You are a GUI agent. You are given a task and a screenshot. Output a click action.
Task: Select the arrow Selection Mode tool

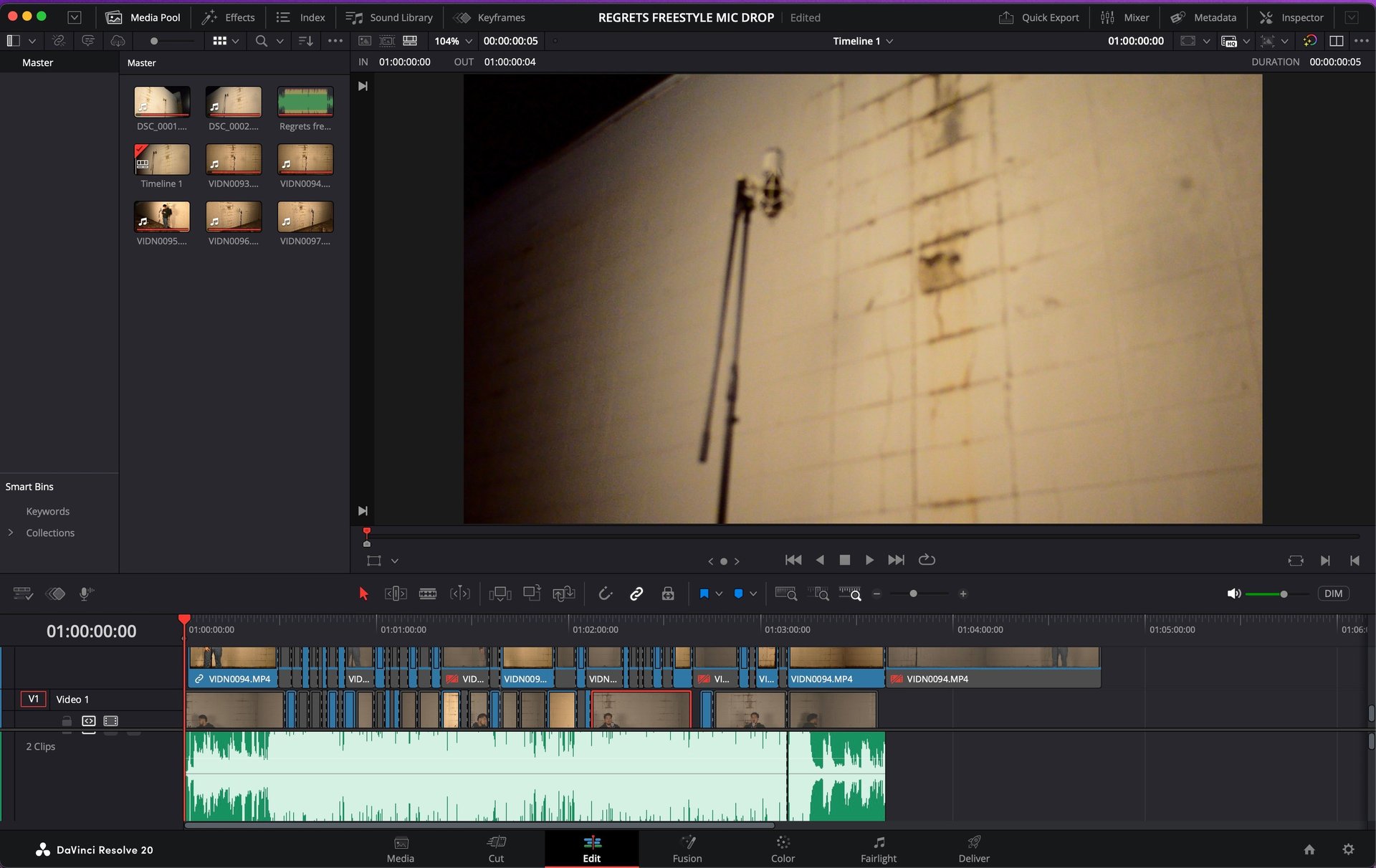point(363,593)
